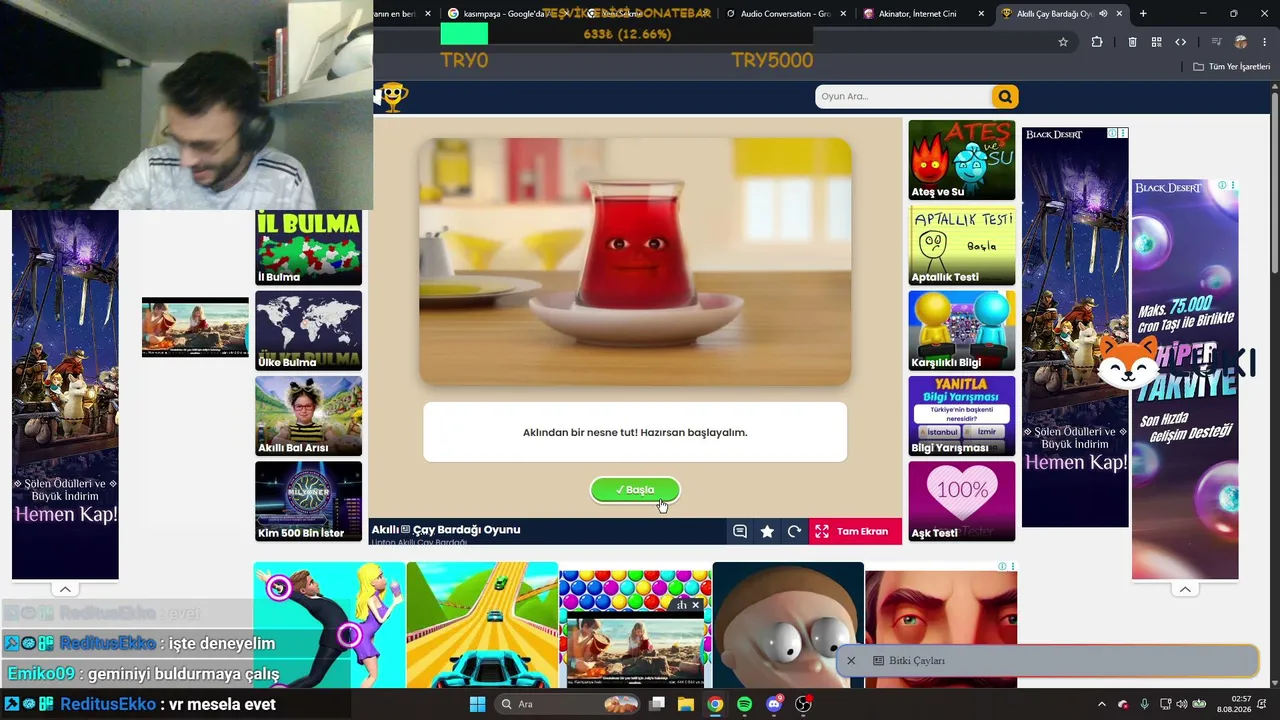1280x720 pixels.
Task: Open the Aşk Testi game thumbnail
Action: coord(962,501)
